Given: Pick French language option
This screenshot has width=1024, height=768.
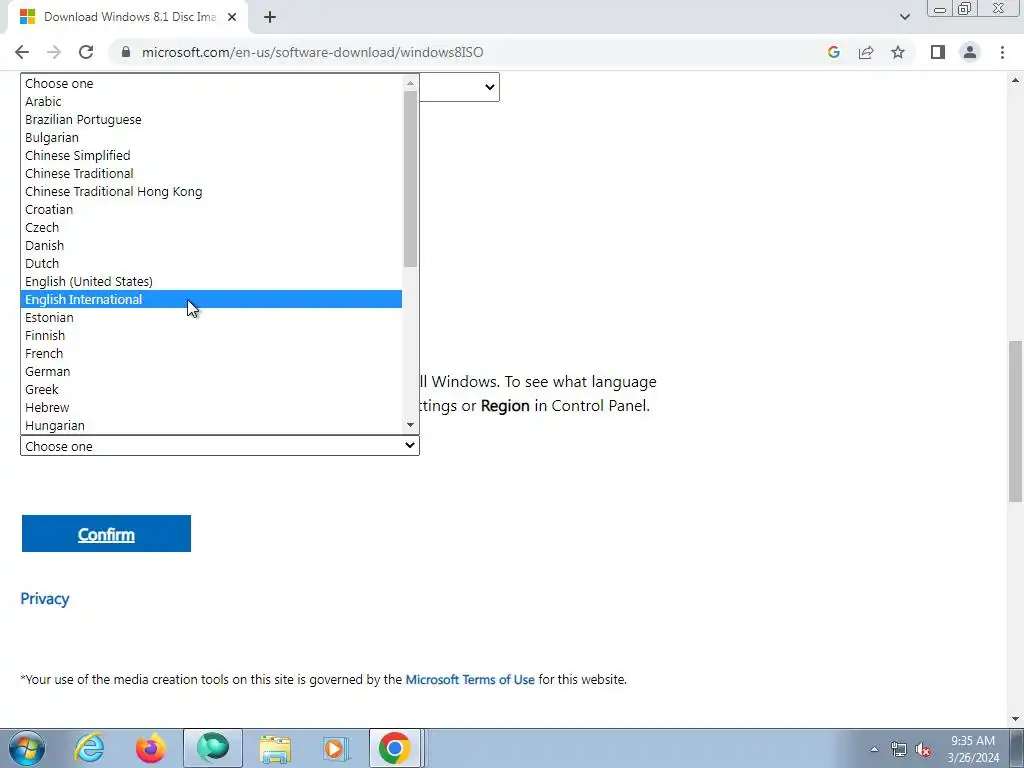Looking at the screenshot, I should (x=211, y=353).
